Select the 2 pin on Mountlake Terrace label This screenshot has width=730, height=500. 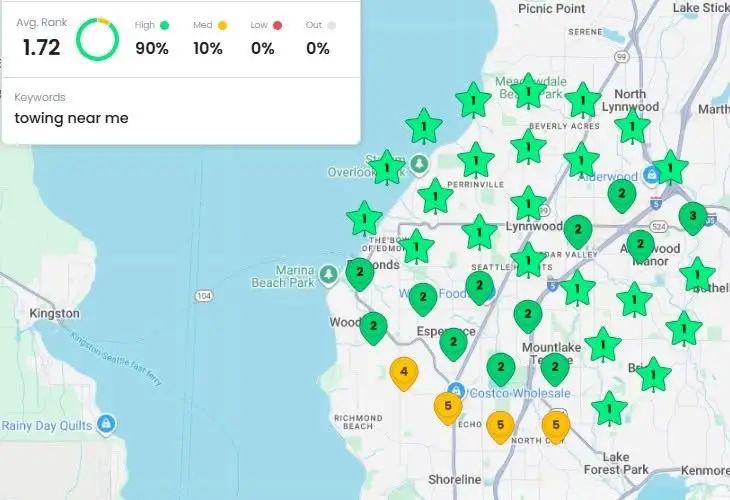coord(554,368)
